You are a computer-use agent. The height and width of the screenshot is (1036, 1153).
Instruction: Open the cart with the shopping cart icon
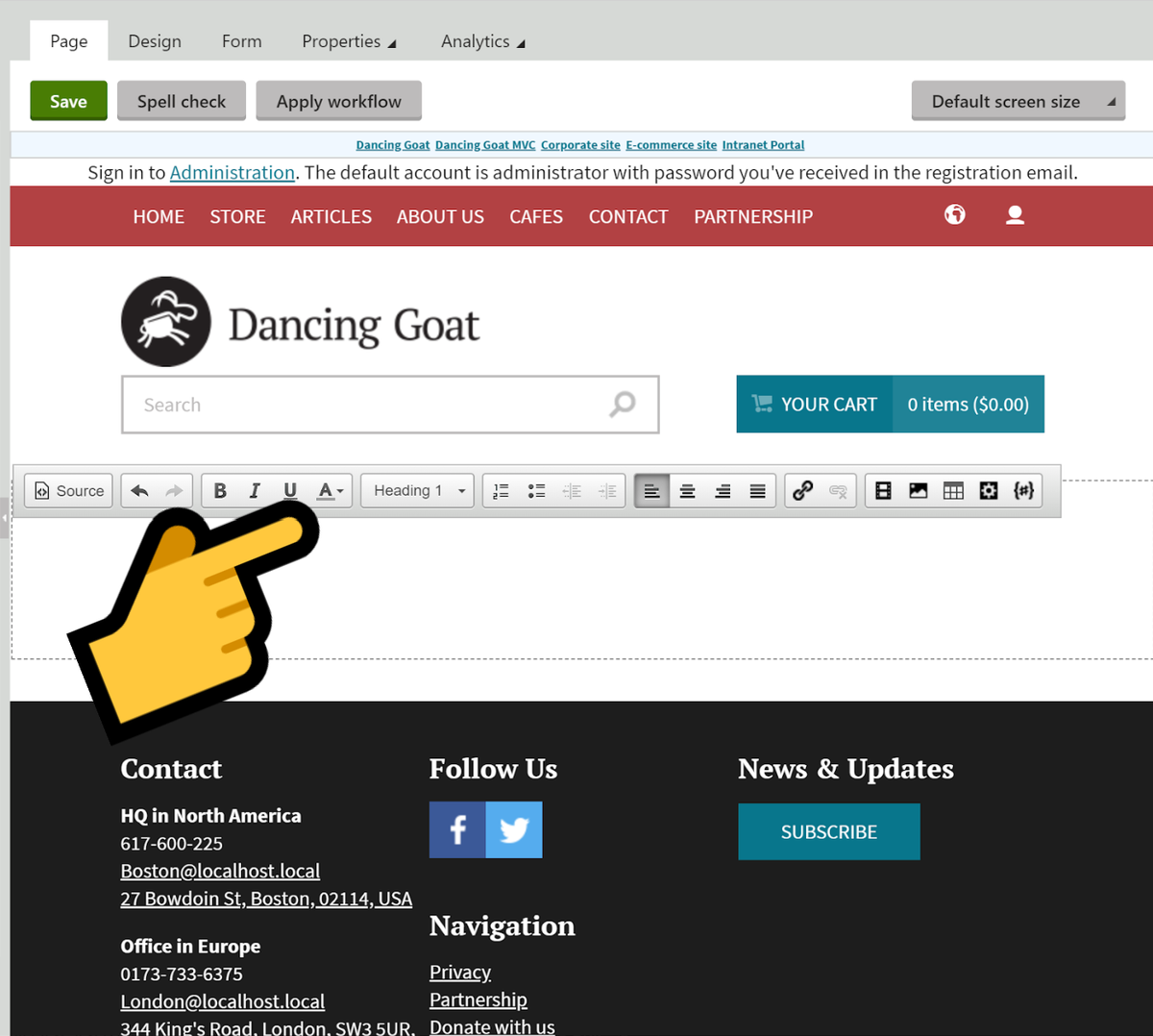coord(815,404)
